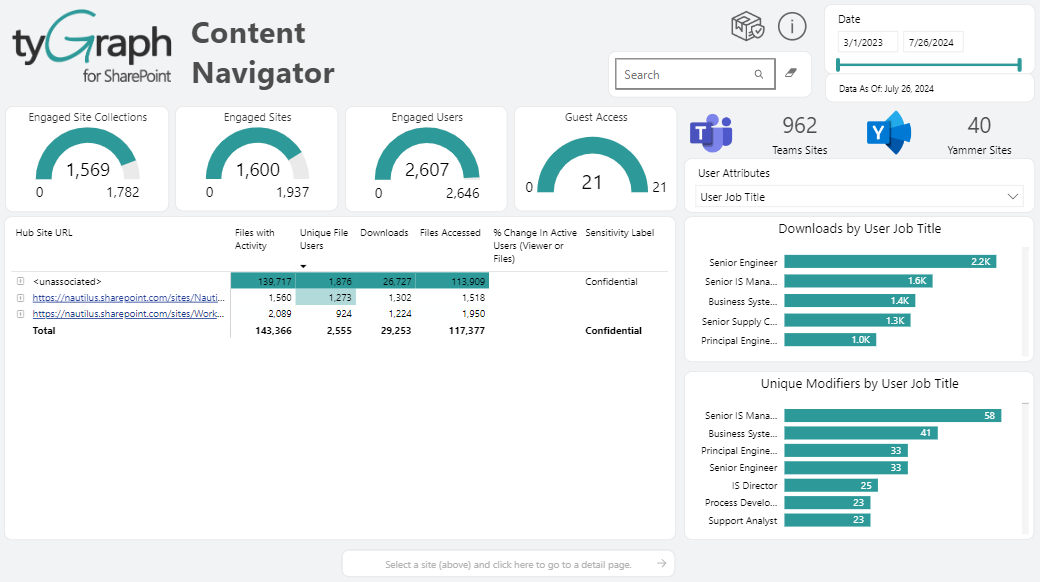Click the information icon near the search box

[x=791, y=27]
